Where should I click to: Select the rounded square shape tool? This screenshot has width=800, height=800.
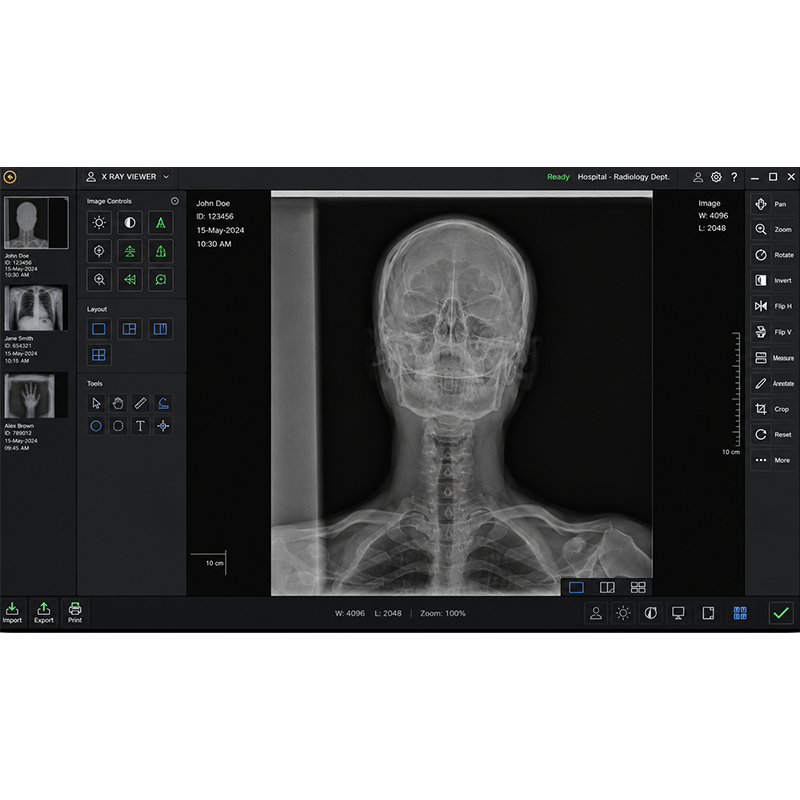pos(118,426)
